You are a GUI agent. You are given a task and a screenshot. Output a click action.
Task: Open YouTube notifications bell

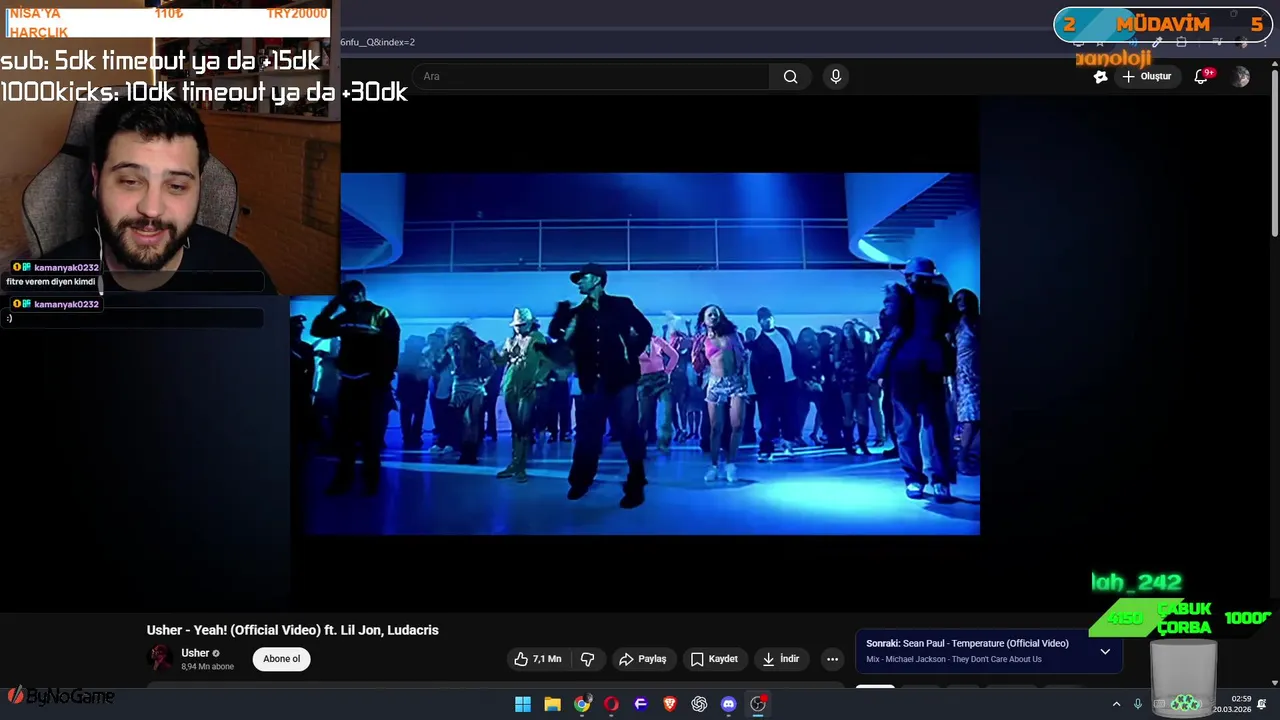[1201, 77]
